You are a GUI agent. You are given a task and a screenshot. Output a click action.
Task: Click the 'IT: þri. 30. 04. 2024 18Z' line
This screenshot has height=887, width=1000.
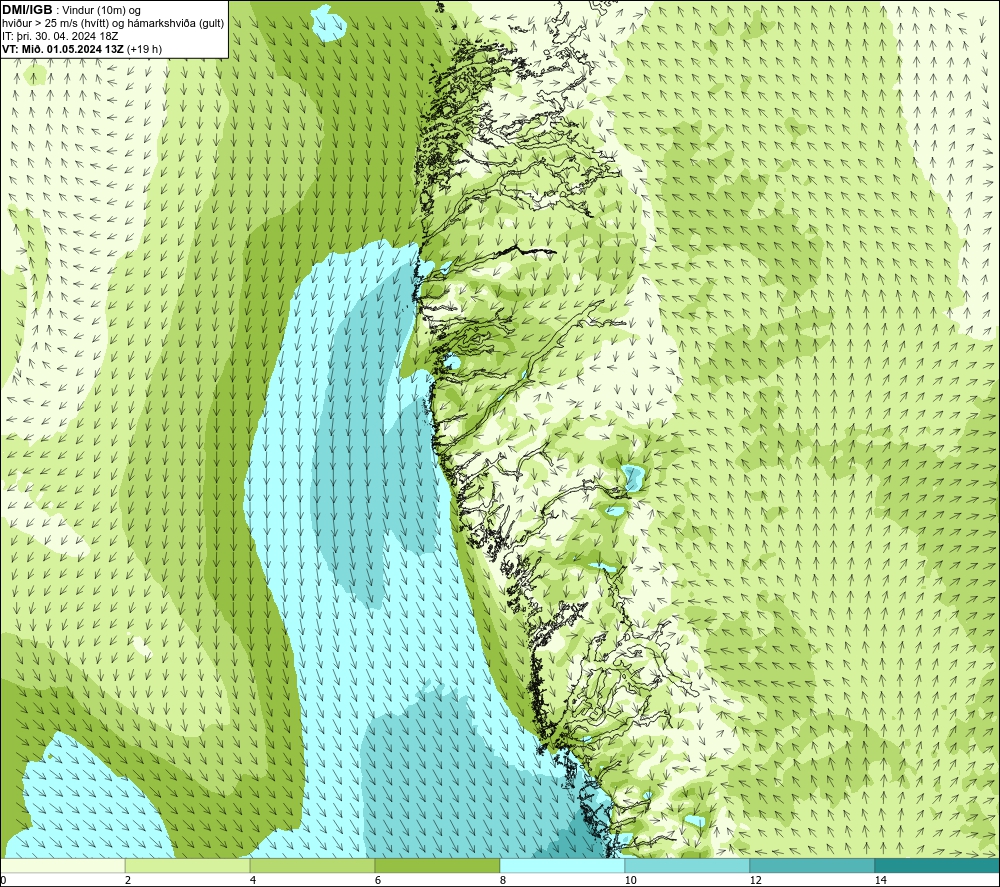60,36
